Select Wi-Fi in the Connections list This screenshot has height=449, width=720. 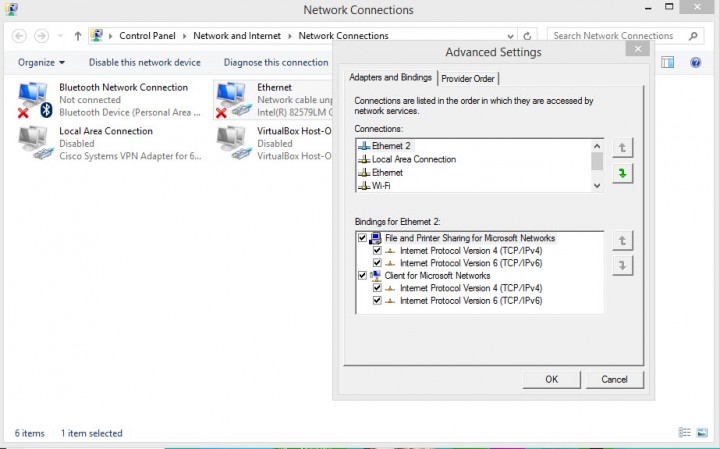click(x=381, y=186)
